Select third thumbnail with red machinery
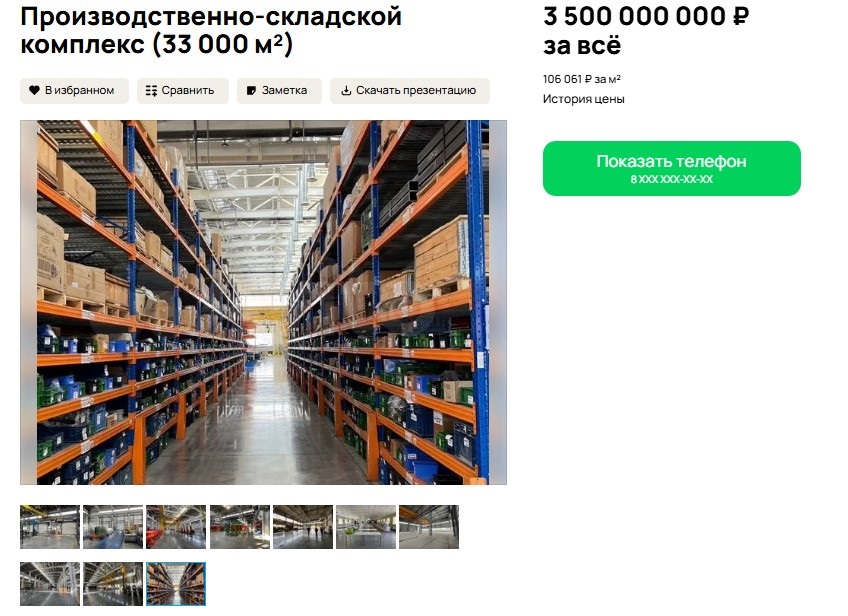This screenshot has width=848, height=616. click(176, 527)
